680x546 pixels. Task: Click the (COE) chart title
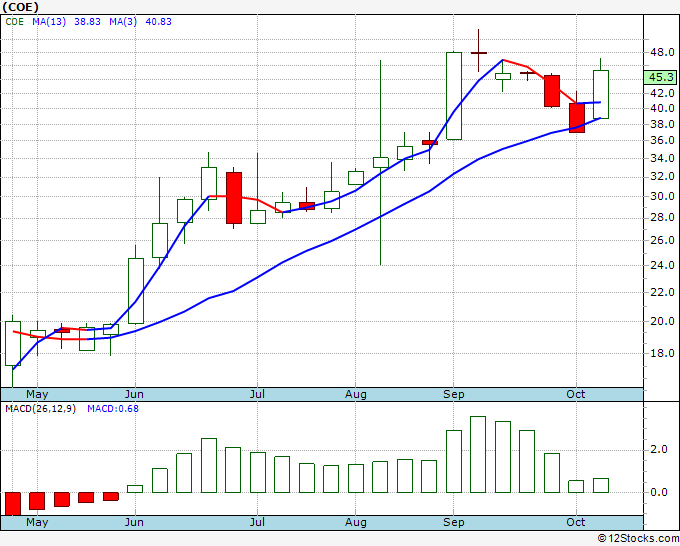[x=20, y=7]
